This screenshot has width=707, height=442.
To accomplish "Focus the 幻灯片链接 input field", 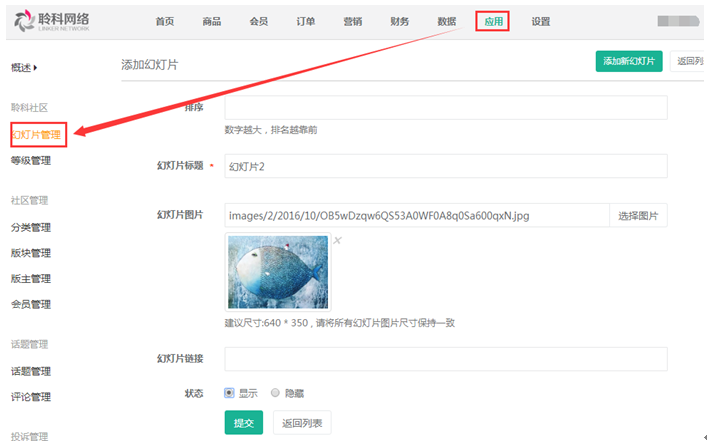I will [x=445, y=359].
